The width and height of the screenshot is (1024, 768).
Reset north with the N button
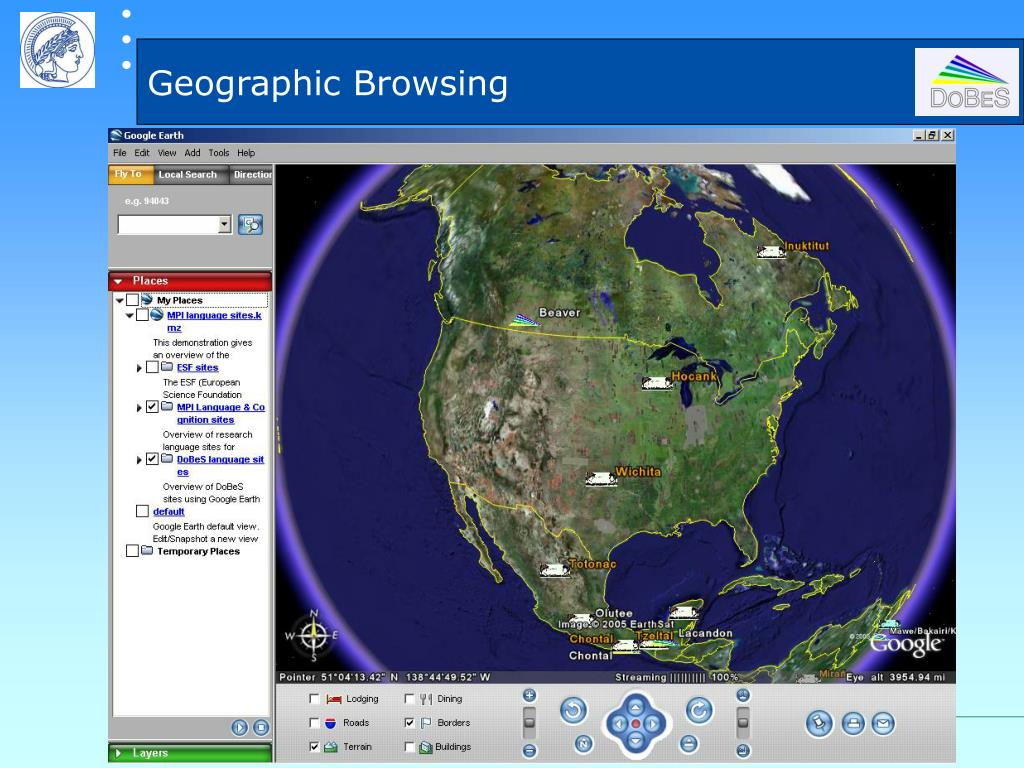[x=584, y=743]
